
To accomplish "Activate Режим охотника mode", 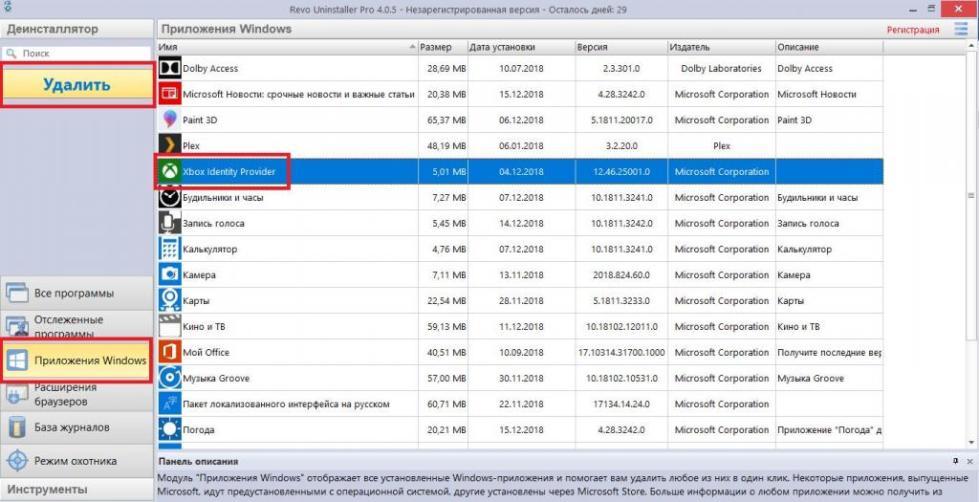I will 76,461.
